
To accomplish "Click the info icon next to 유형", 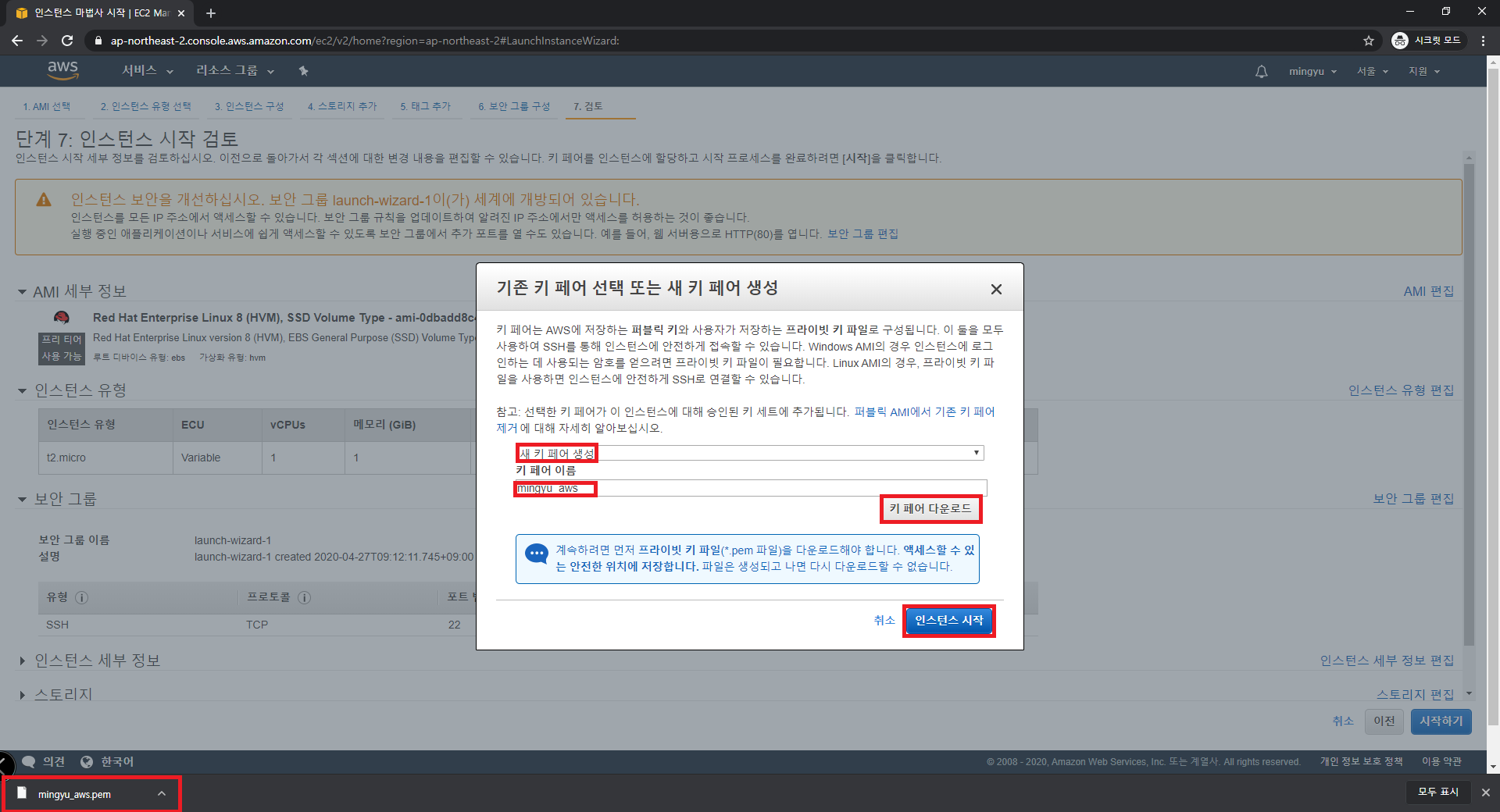I will coord(81,597).
